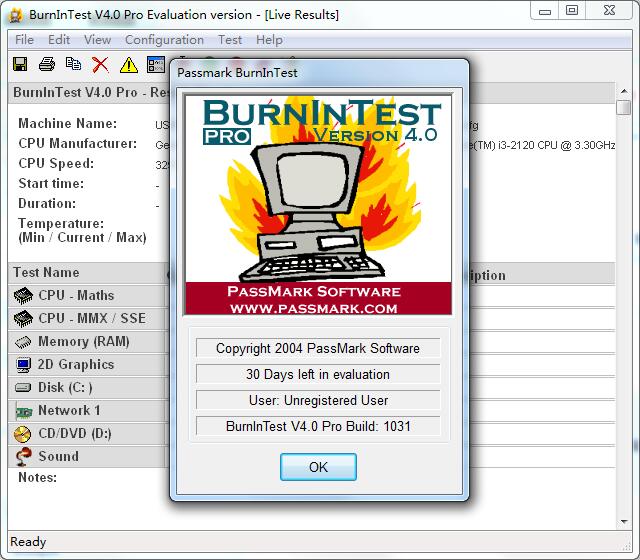Viewport: 640px width, 560px height.
Task: Click the Memory (RAM) module icon
Action: 23,342
